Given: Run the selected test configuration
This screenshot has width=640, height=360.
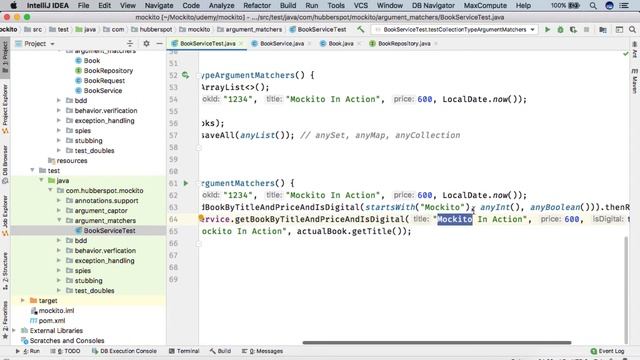Looking at the screenshot, I should [547, 29].
